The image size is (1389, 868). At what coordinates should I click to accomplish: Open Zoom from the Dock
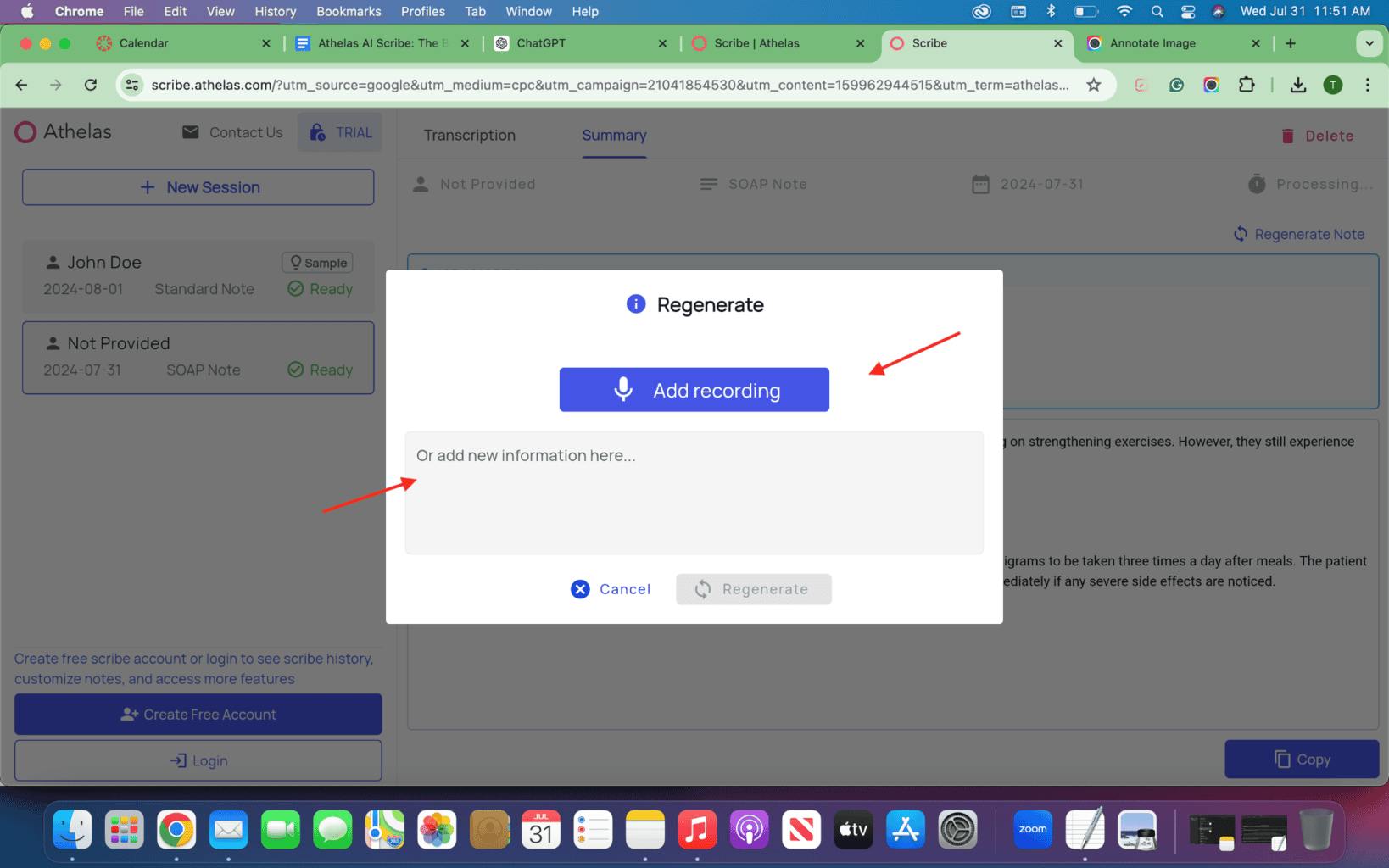pyautogui.click(x=1033, y=830)
